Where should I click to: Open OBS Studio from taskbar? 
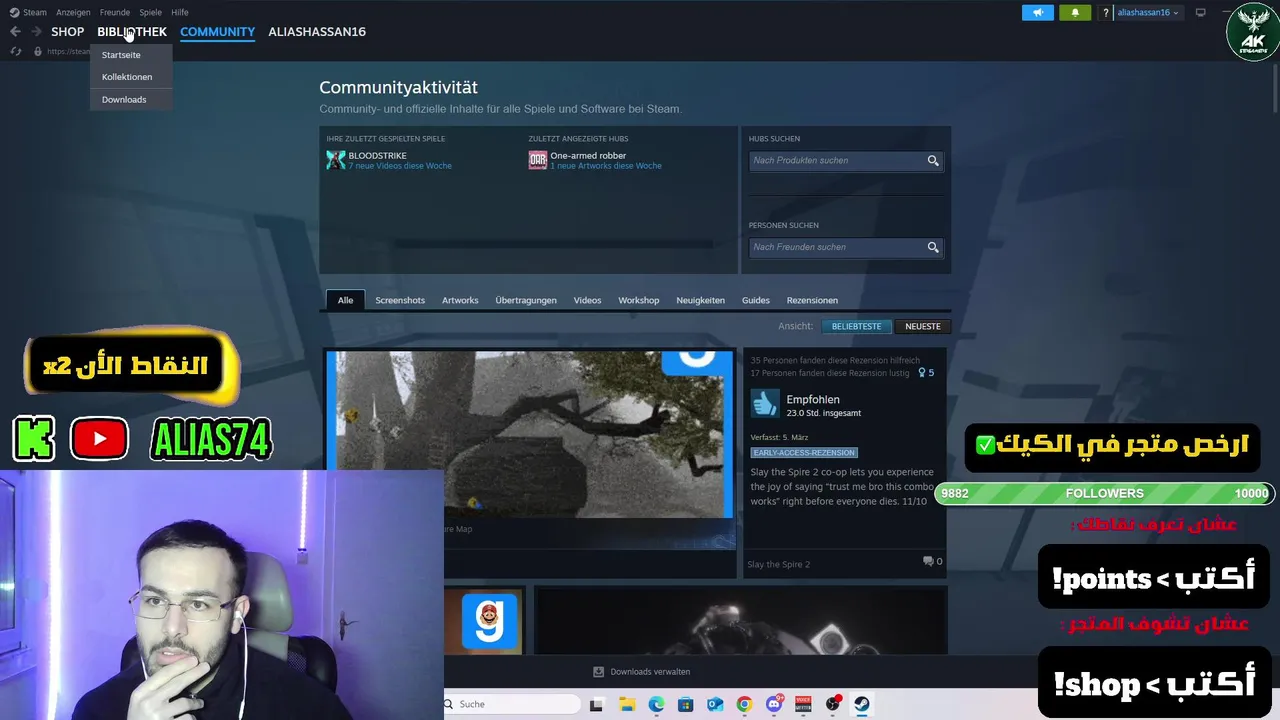coord(832,704)
